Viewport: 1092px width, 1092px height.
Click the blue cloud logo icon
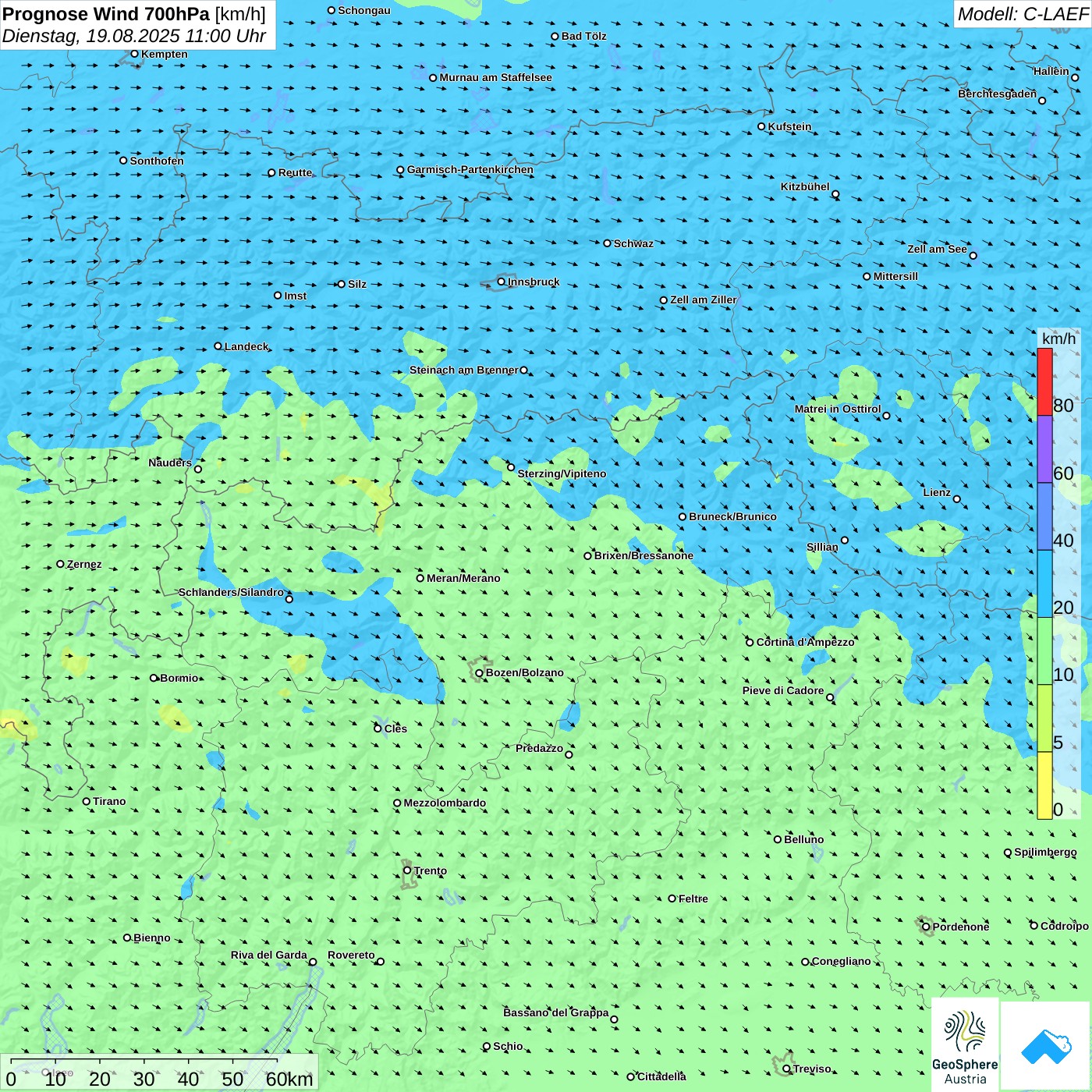pyautogui.click(x=1046, y=1047)
